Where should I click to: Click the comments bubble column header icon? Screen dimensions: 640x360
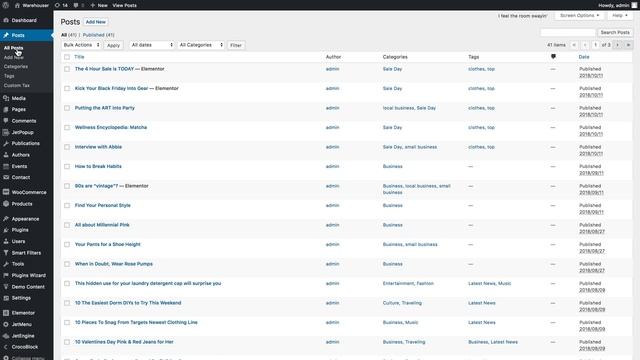point(553,57)
